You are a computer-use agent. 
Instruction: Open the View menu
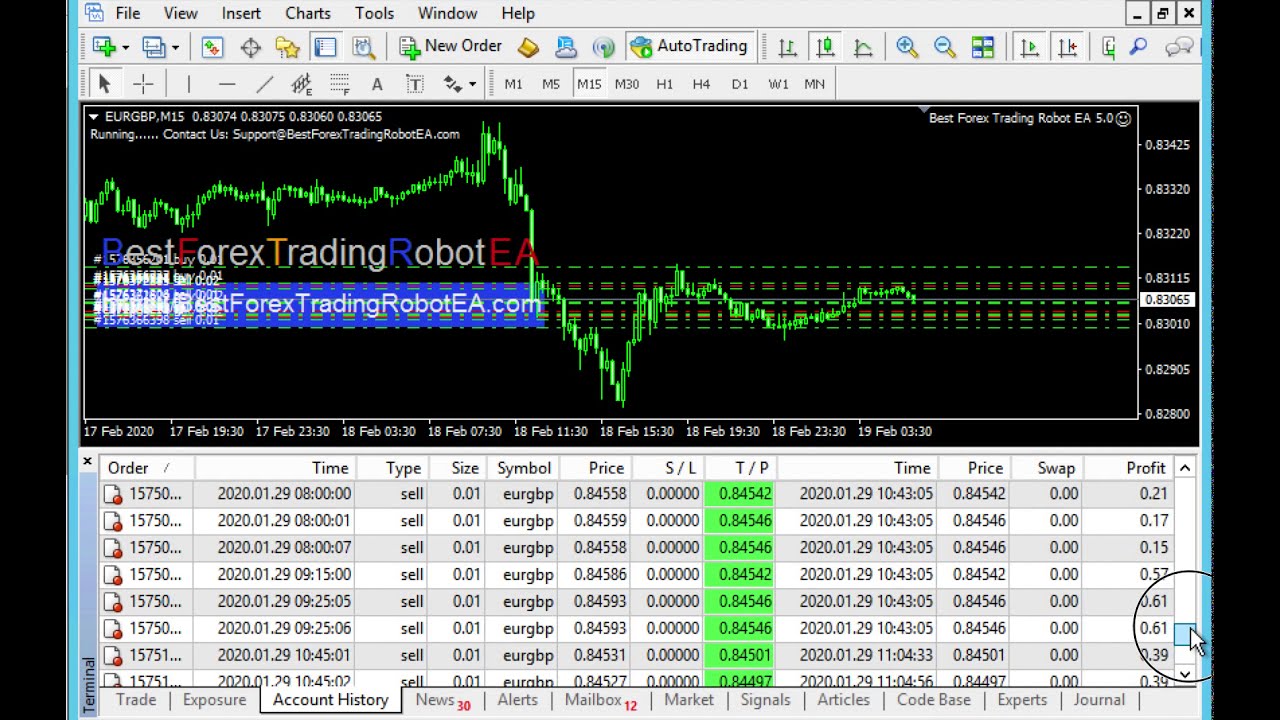click(181, 13)
